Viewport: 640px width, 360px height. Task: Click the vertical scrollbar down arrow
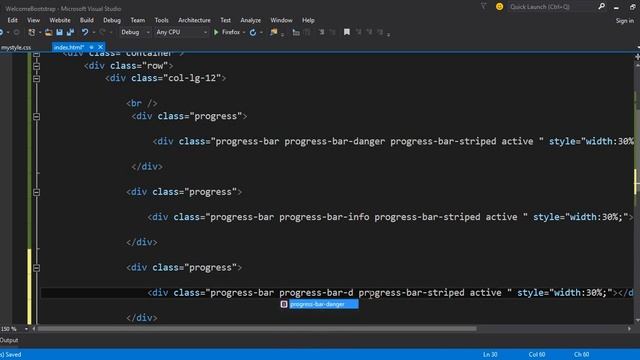pyautogui.click(x=637, y=321)
